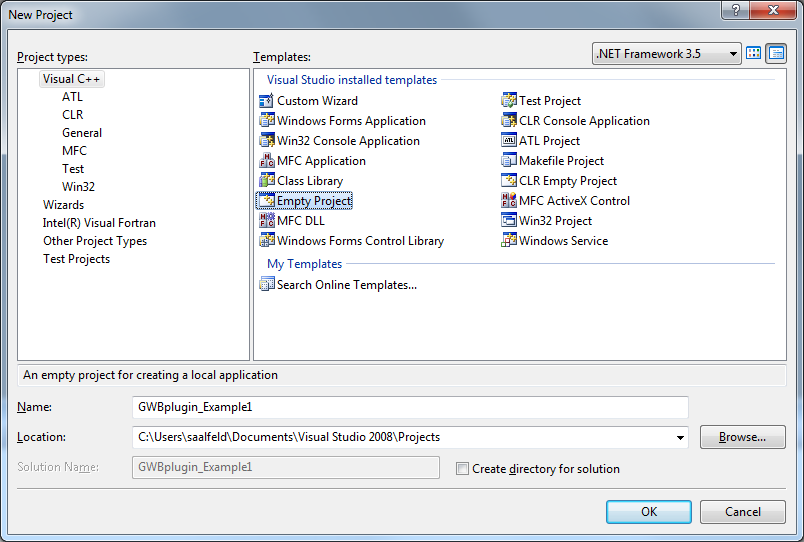This screenshot has width=804, height=542.
Task: Switch templates to large icons view
Action: 753,53
